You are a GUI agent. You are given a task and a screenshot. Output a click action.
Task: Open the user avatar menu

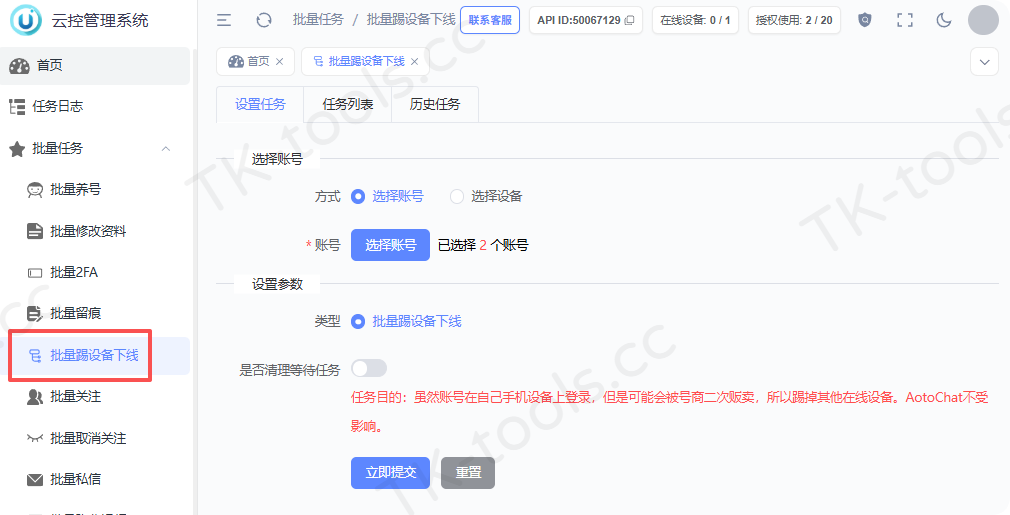[983, 20]
